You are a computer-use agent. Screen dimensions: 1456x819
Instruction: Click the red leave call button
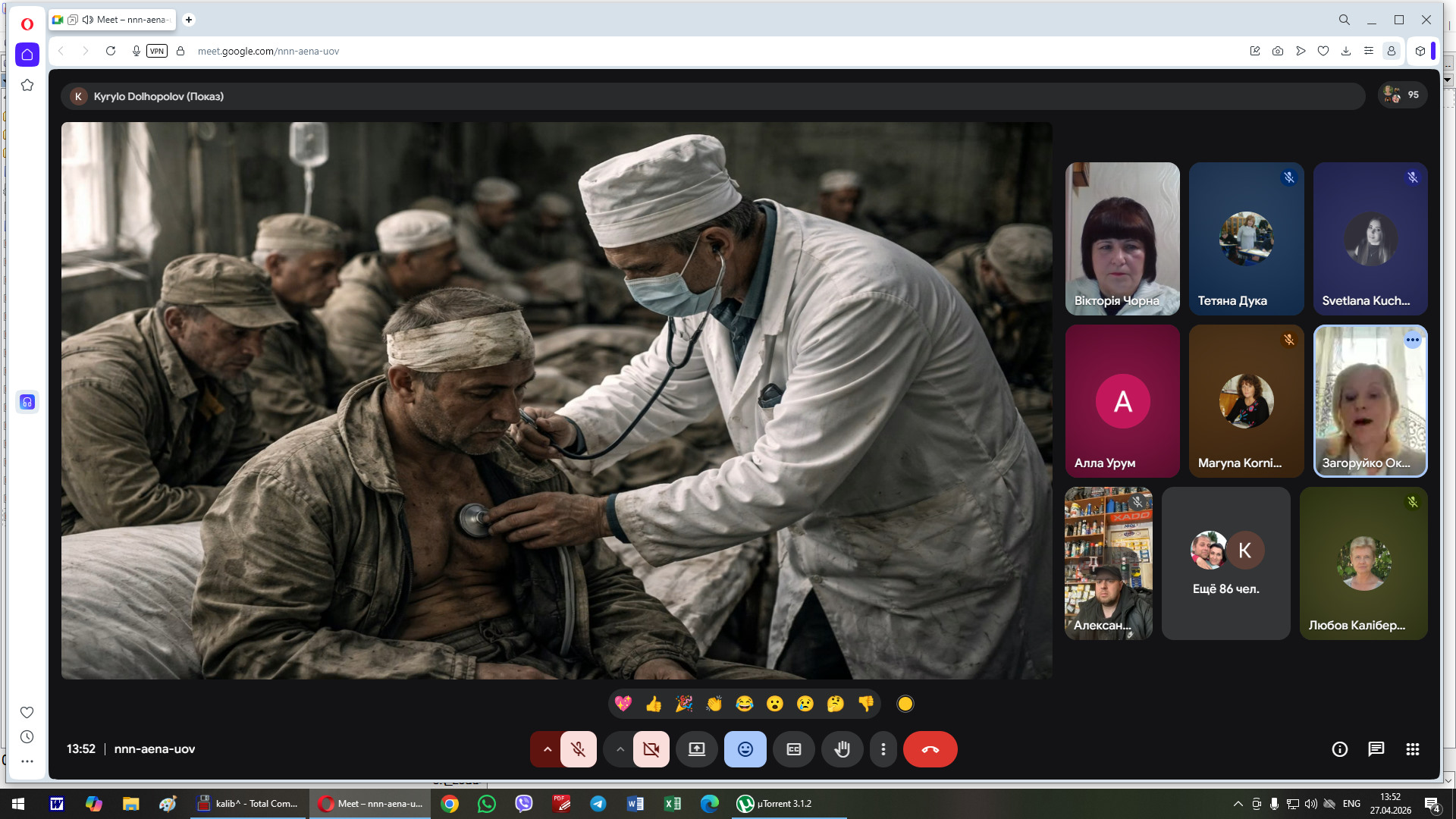coord(930,749)
